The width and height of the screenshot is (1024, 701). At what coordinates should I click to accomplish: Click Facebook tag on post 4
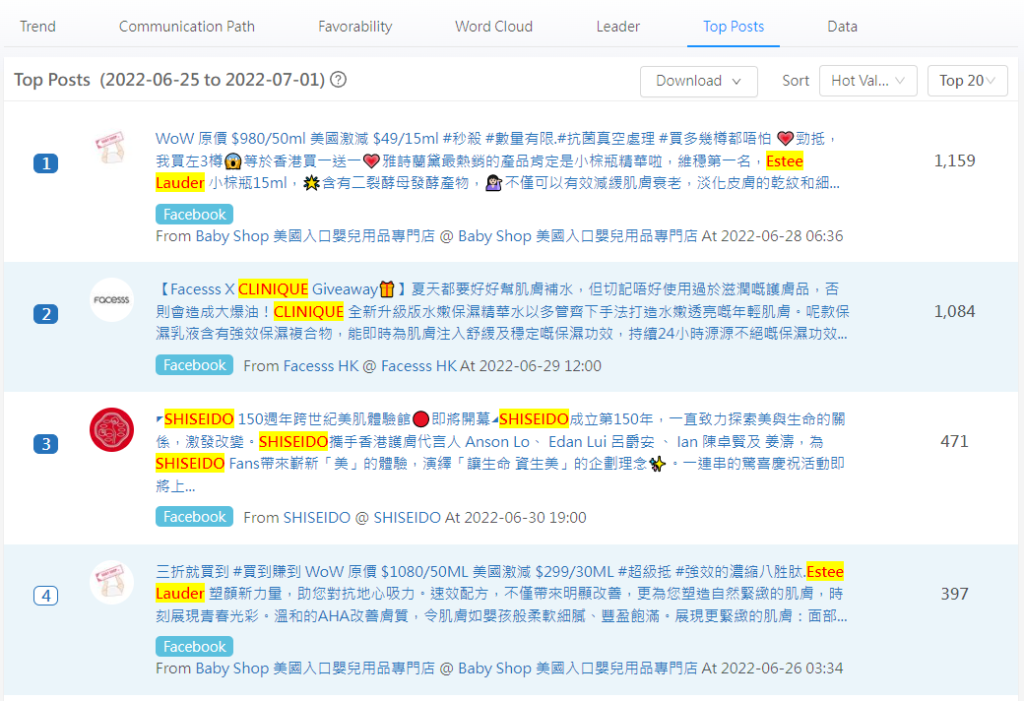click(194, 647)
